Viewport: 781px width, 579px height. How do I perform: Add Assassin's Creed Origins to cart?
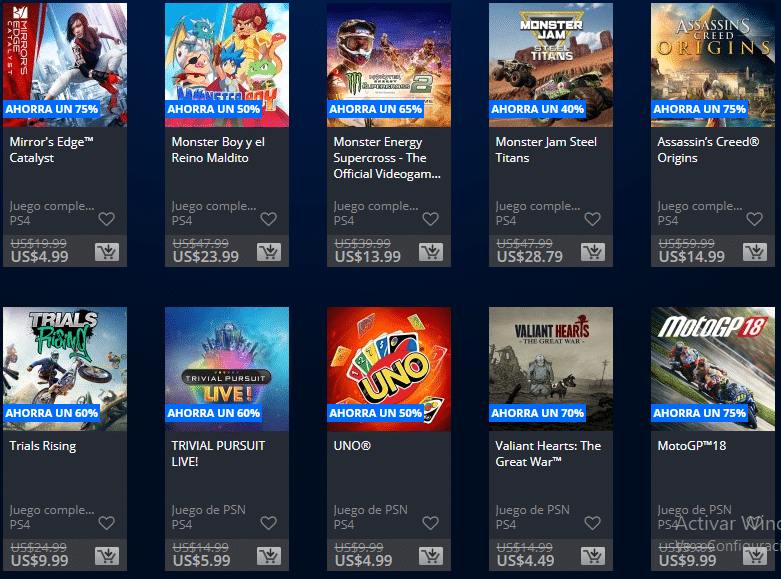click(x=755, y=252)
